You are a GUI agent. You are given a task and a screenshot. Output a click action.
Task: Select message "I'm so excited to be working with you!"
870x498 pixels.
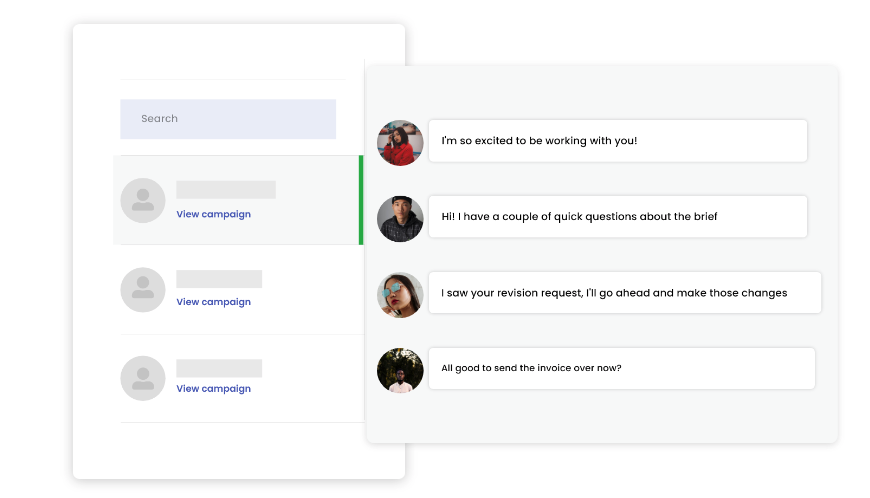coord(618,141)
